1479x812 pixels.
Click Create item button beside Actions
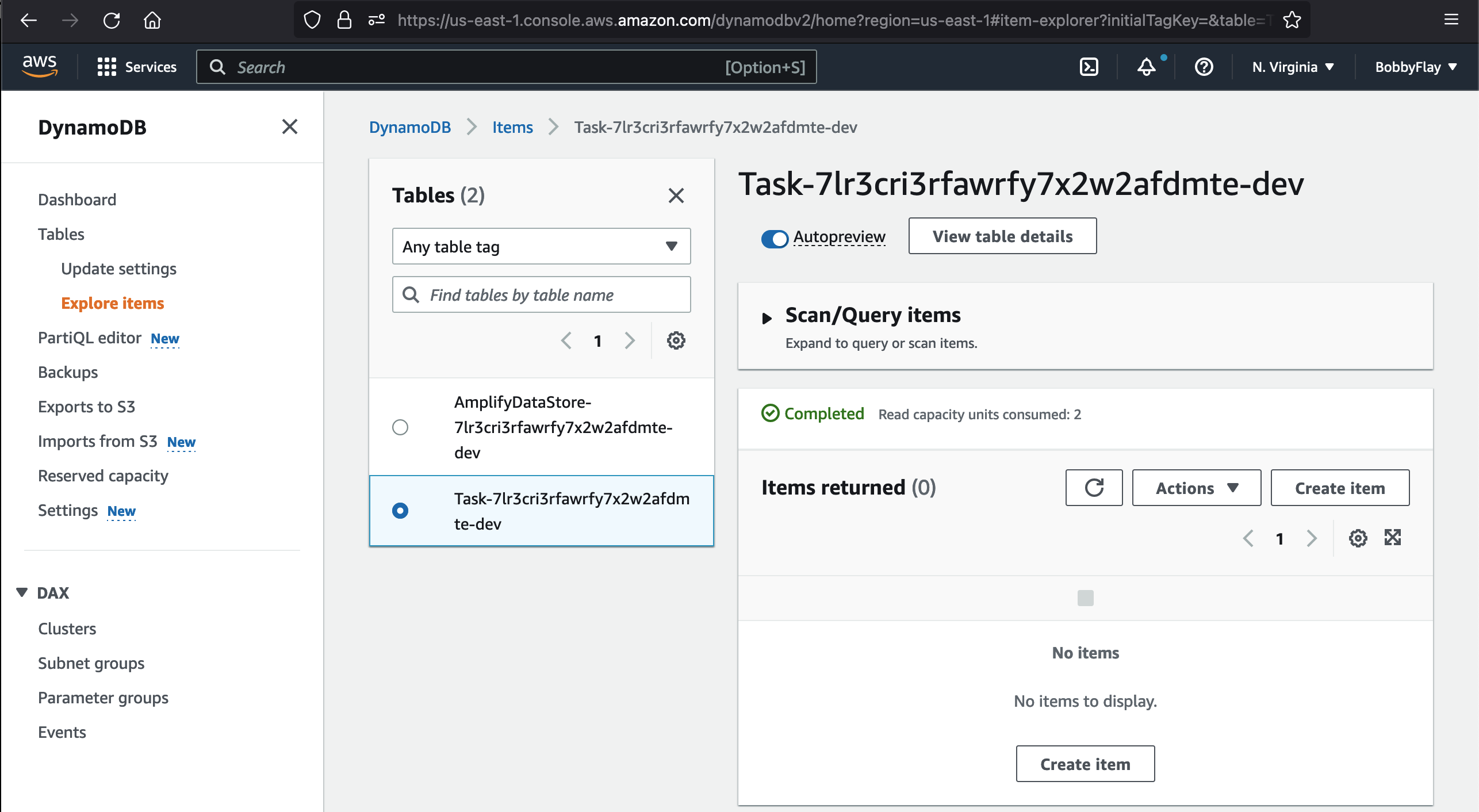[x=1340, y=488]
